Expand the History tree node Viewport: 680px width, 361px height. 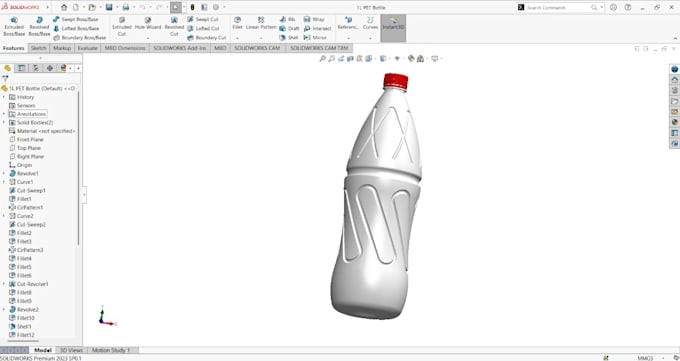tap(4, 97)
